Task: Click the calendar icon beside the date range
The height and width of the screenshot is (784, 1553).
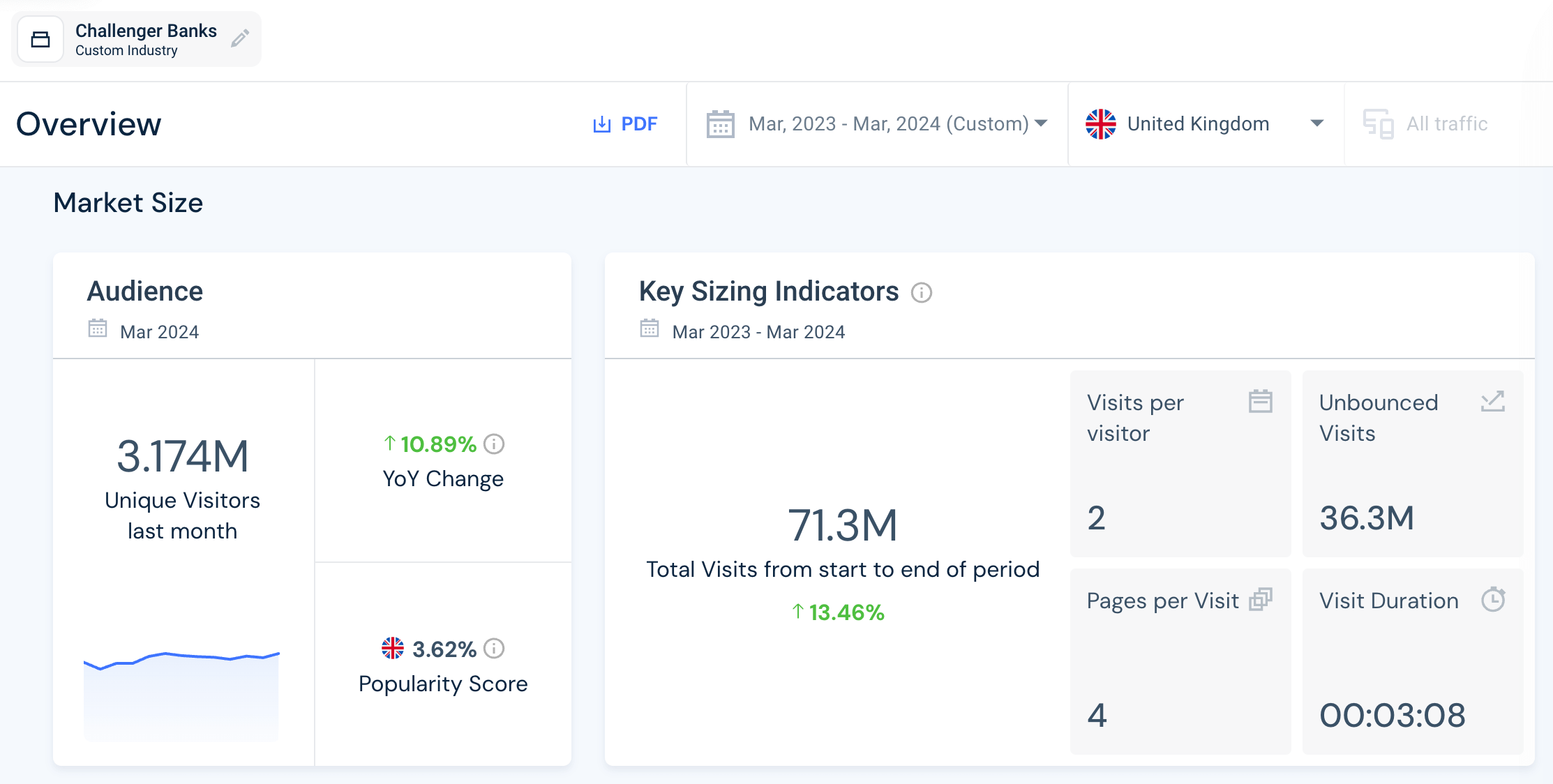Action: (720, 123)
